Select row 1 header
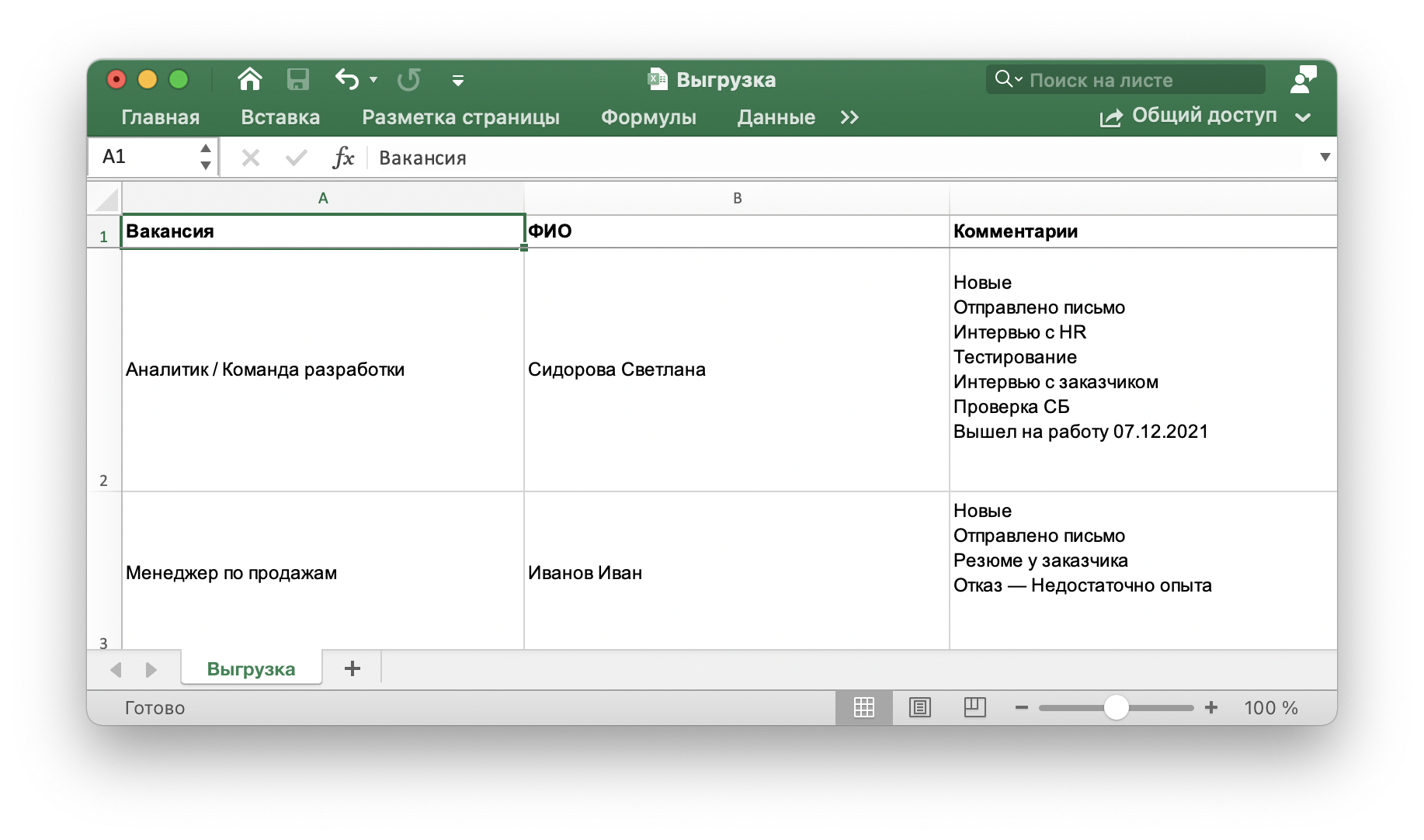Viewport: 1424px width, 840px height. click(104, 232)
